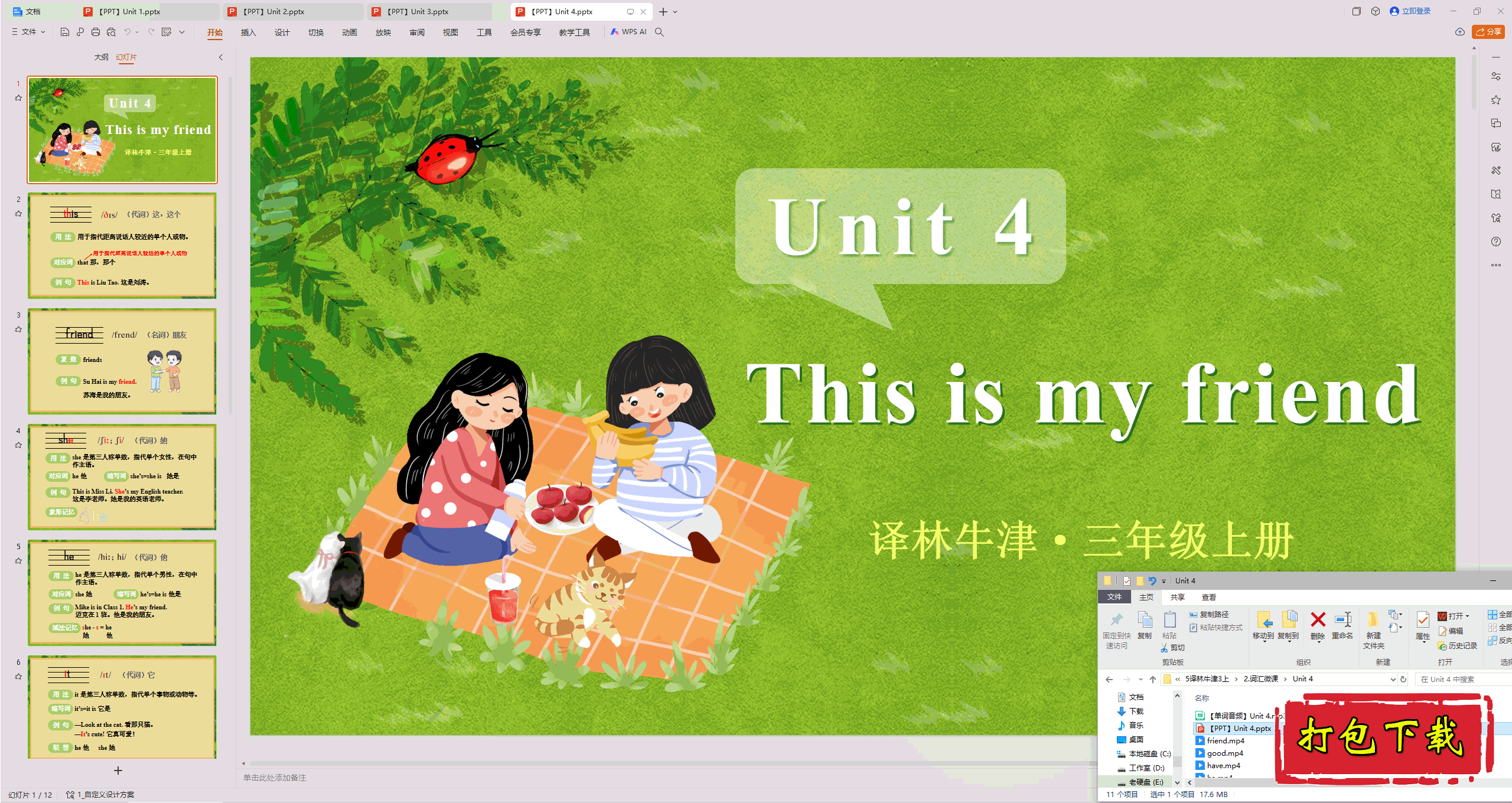The width and height of the screenshot is (1512, 803).
Task: Click the Undo arrow icon
Action: [127, 32]
